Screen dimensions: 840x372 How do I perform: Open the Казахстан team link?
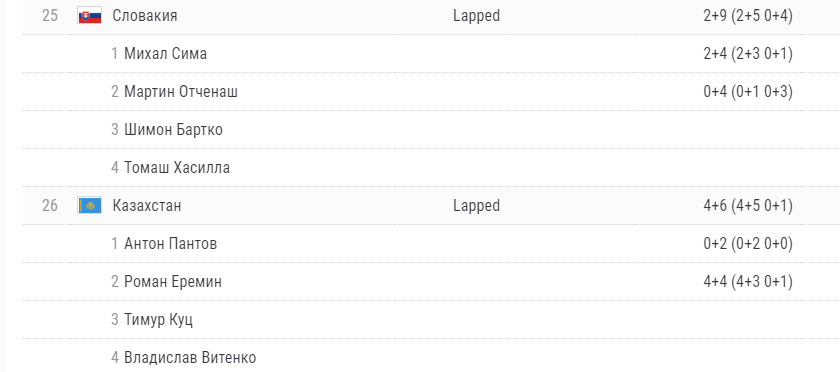pyautogui.click(x=147, y=205)
